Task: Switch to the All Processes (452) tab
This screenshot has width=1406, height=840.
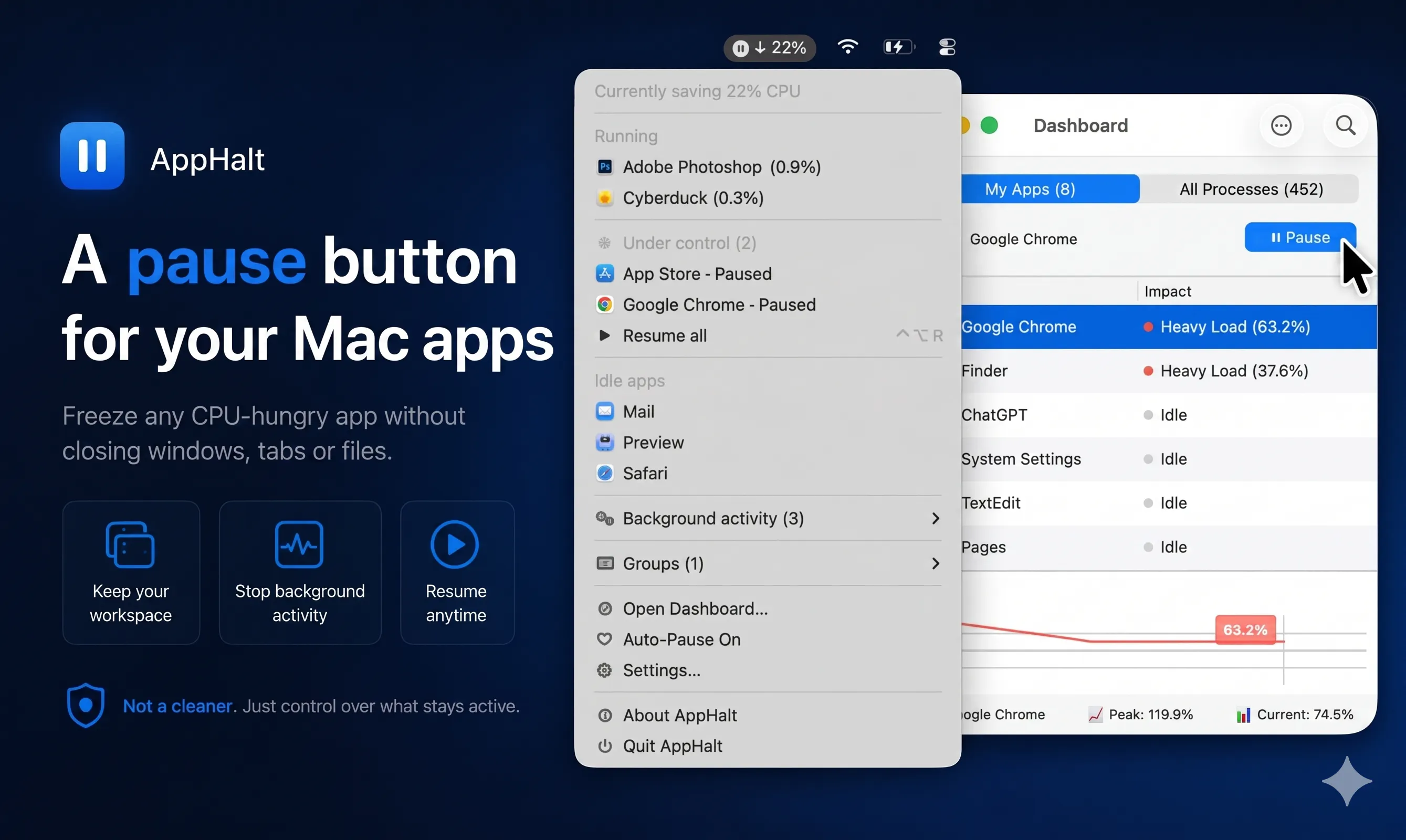Action: coord(1251,188)
